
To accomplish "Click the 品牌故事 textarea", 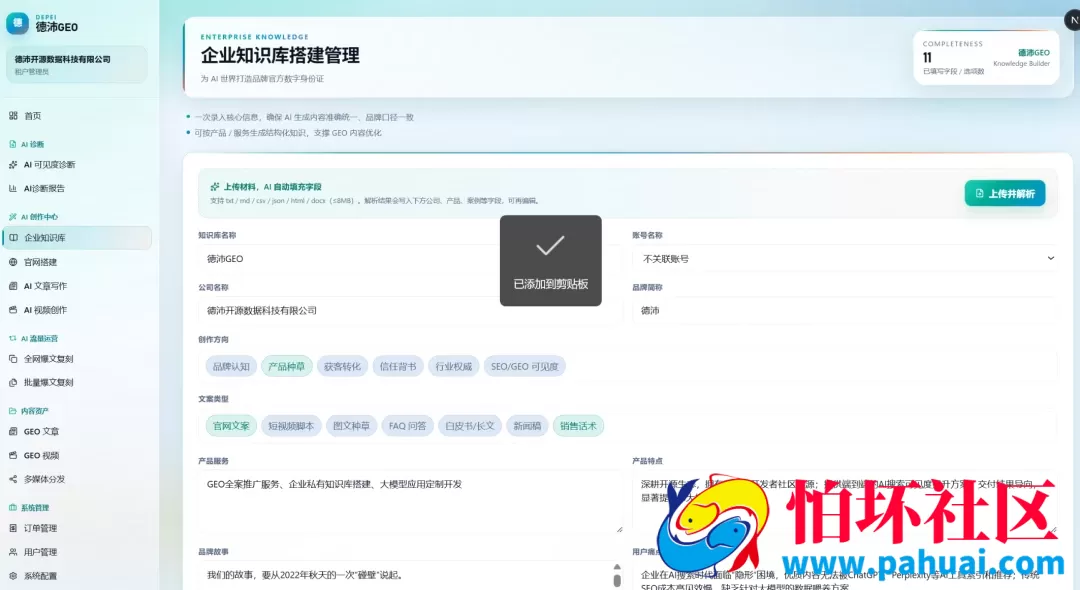I will [x=411, y=576].
